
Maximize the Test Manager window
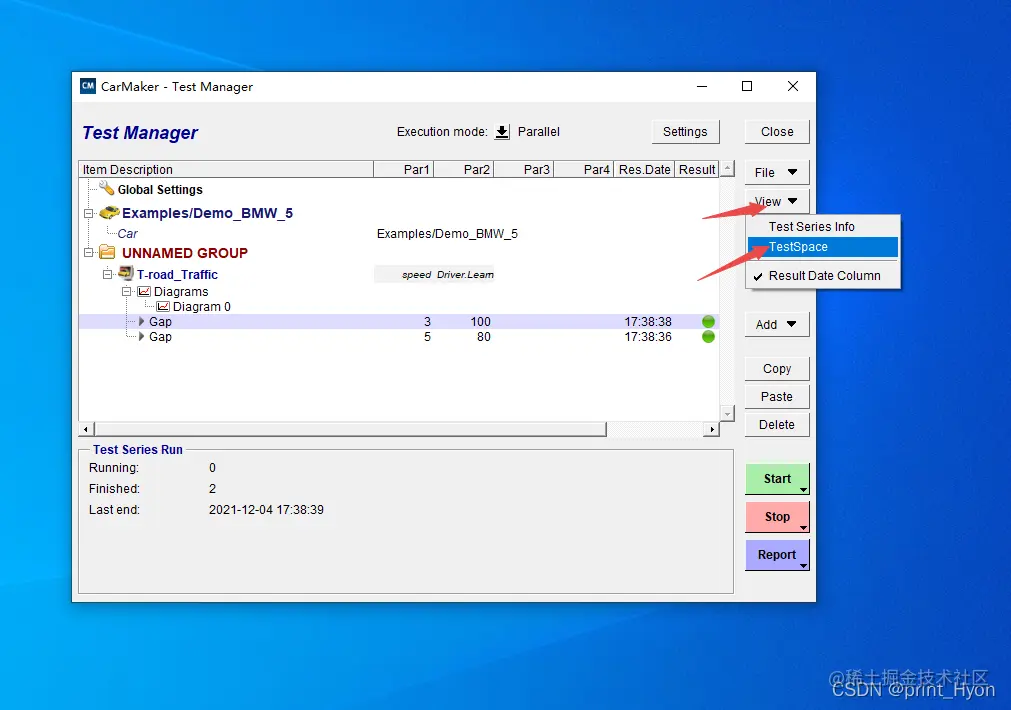(747, 86)
